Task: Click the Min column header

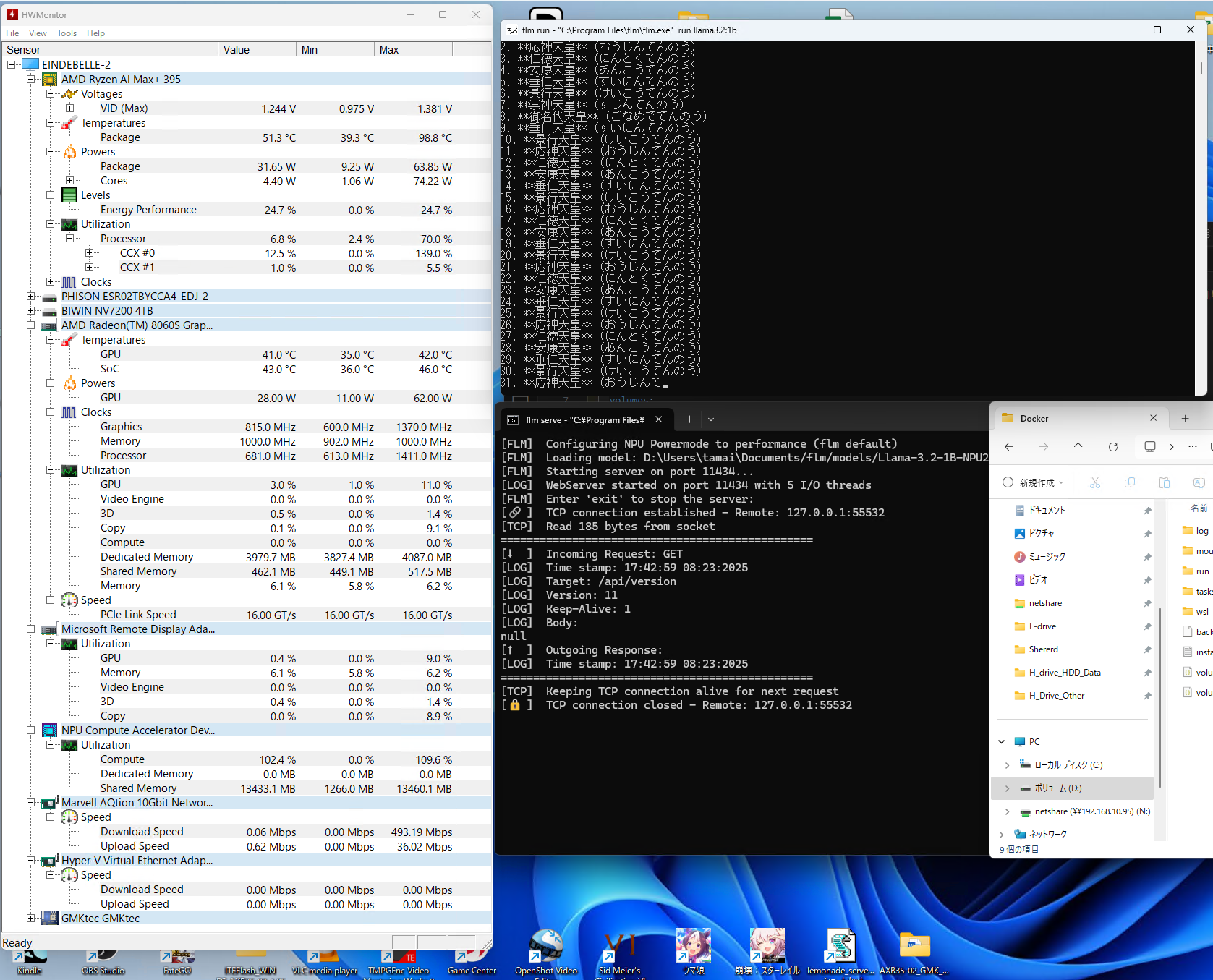Action: [336, 49]
